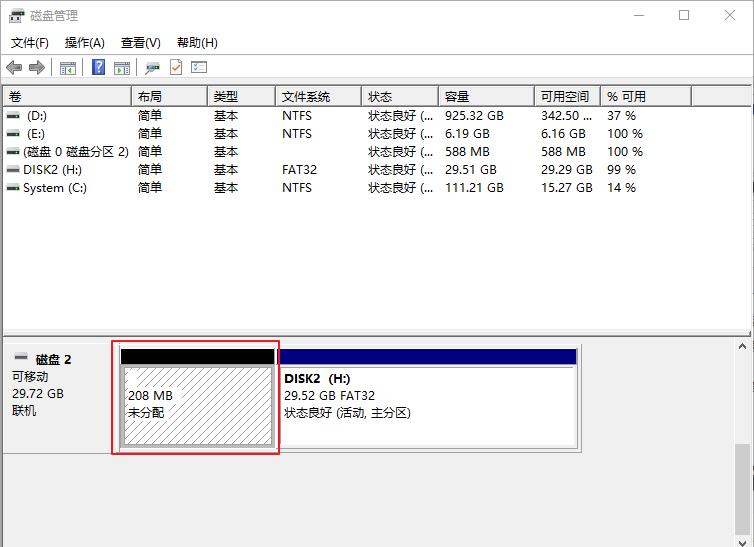Select the DISK2 (H:) 29.52 GB partition block
The width and height of the screenshot is (754, 547).
coord(427,398)
